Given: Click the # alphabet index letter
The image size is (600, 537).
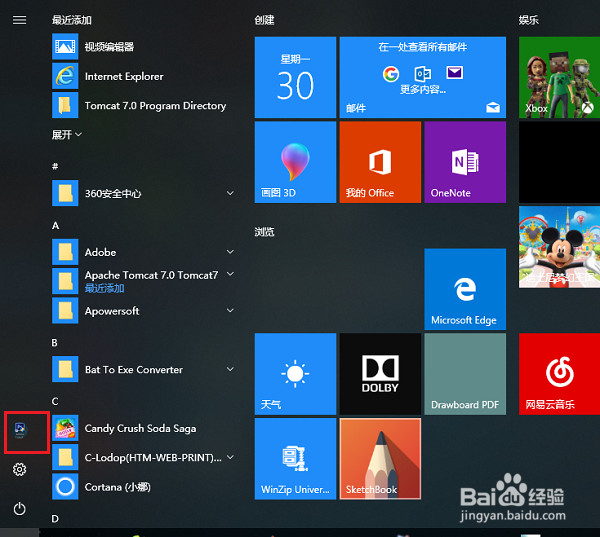Looking at the screenshot, I should tap(55, 166).
